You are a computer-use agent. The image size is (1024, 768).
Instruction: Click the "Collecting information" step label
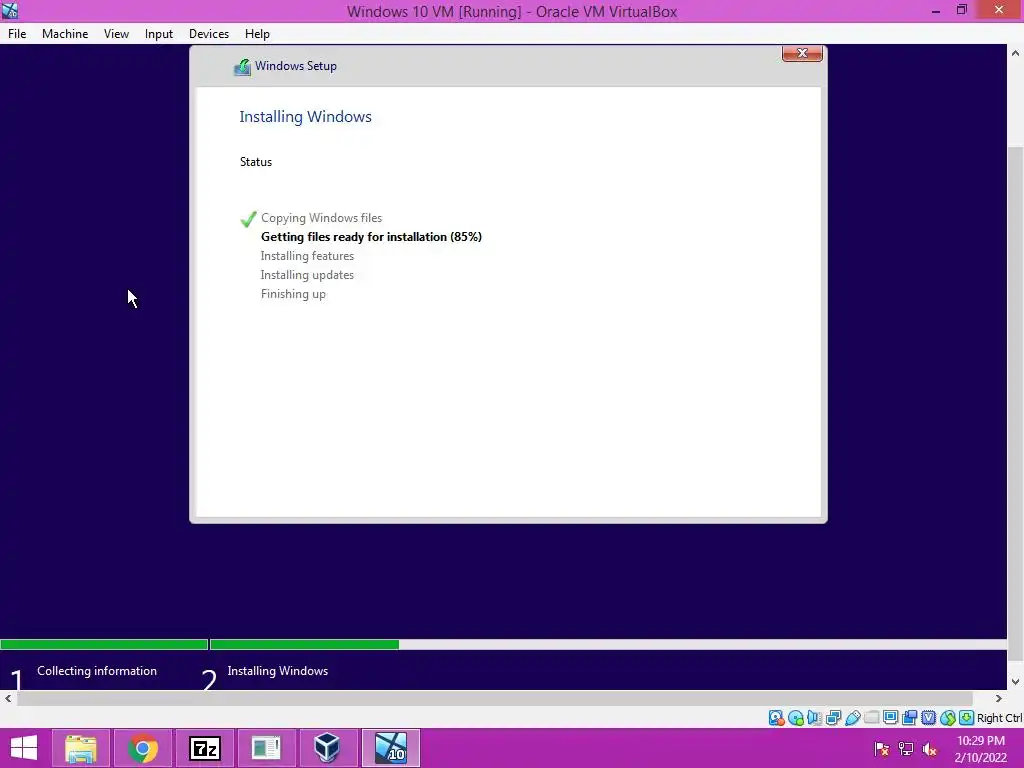[x=97, y=671]
